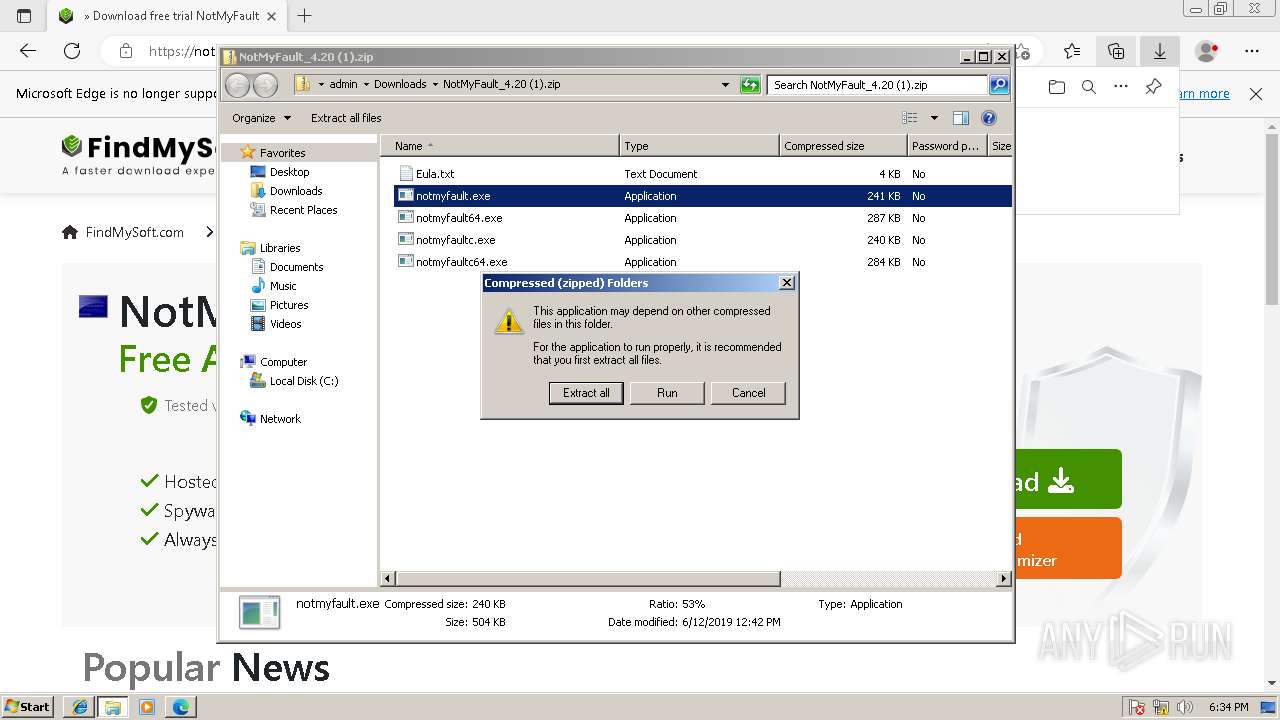Open the Windows Start menu

point(27,706)
